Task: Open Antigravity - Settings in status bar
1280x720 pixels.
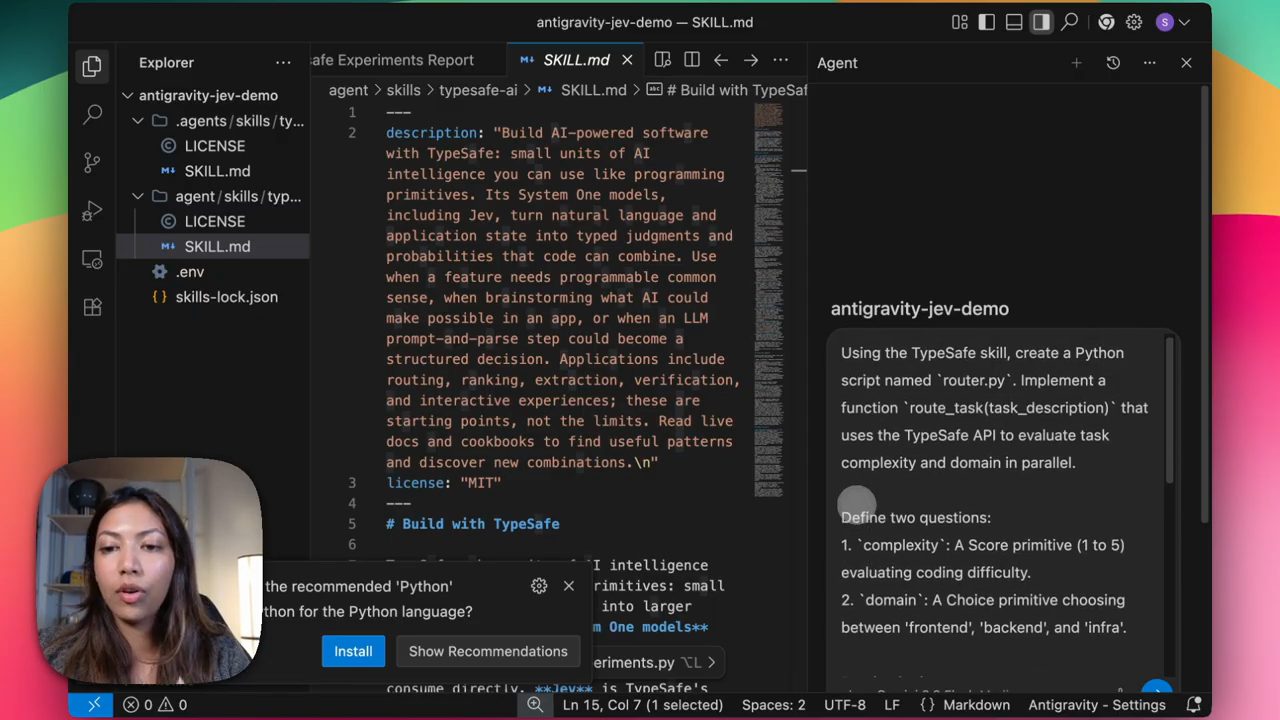Action: pyautogui.click(x=1097, y=705)
